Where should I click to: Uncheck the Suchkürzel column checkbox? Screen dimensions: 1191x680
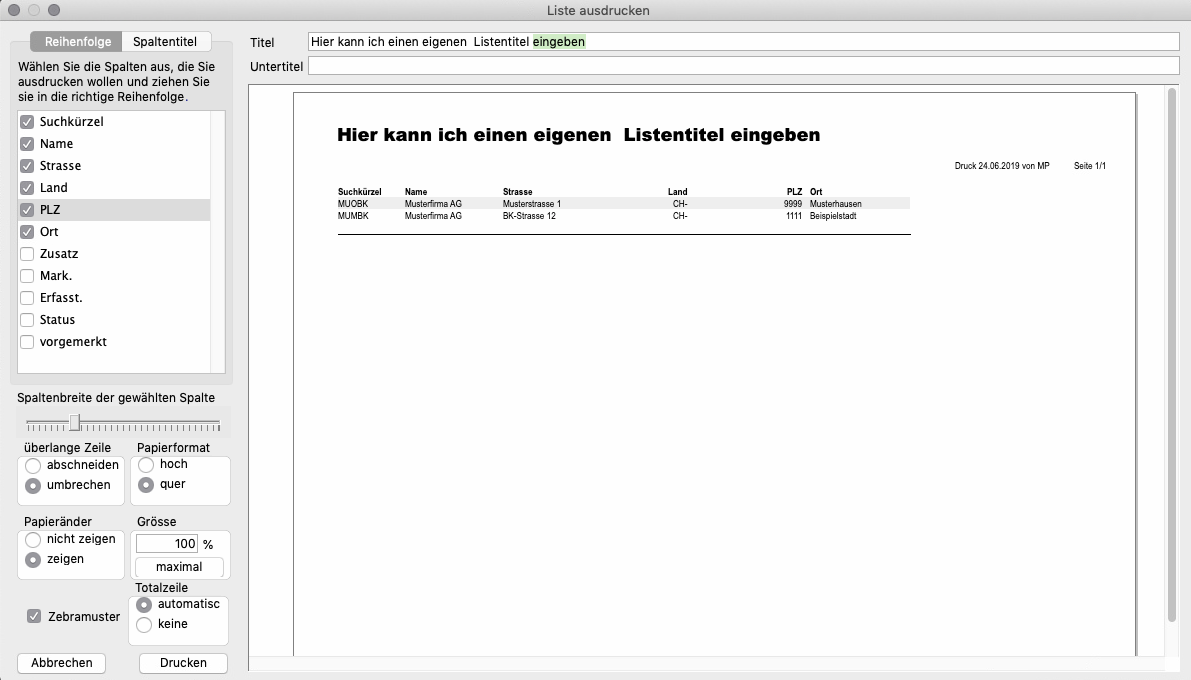pos(27,122)
